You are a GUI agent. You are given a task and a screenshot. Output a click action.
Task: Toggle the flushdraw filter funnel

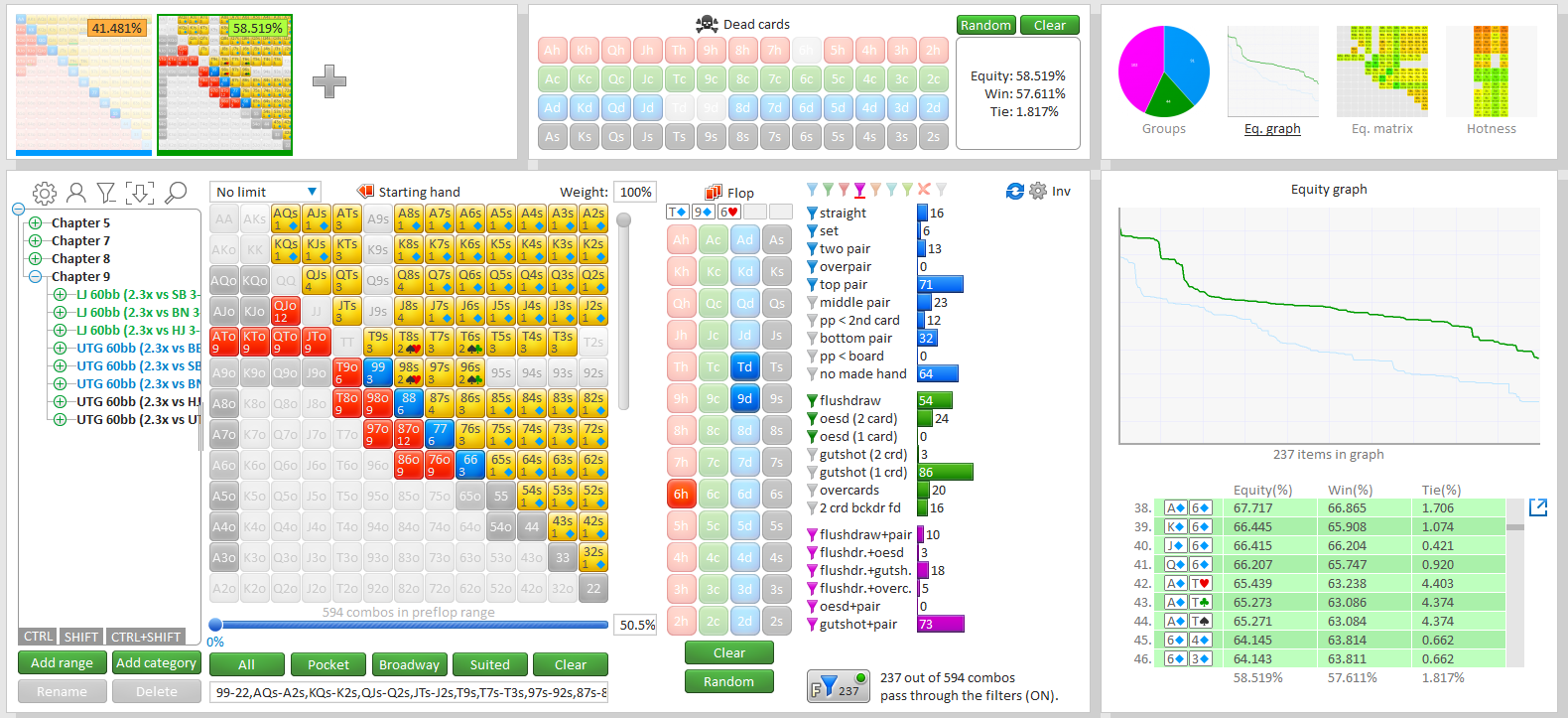coord(813,401)
